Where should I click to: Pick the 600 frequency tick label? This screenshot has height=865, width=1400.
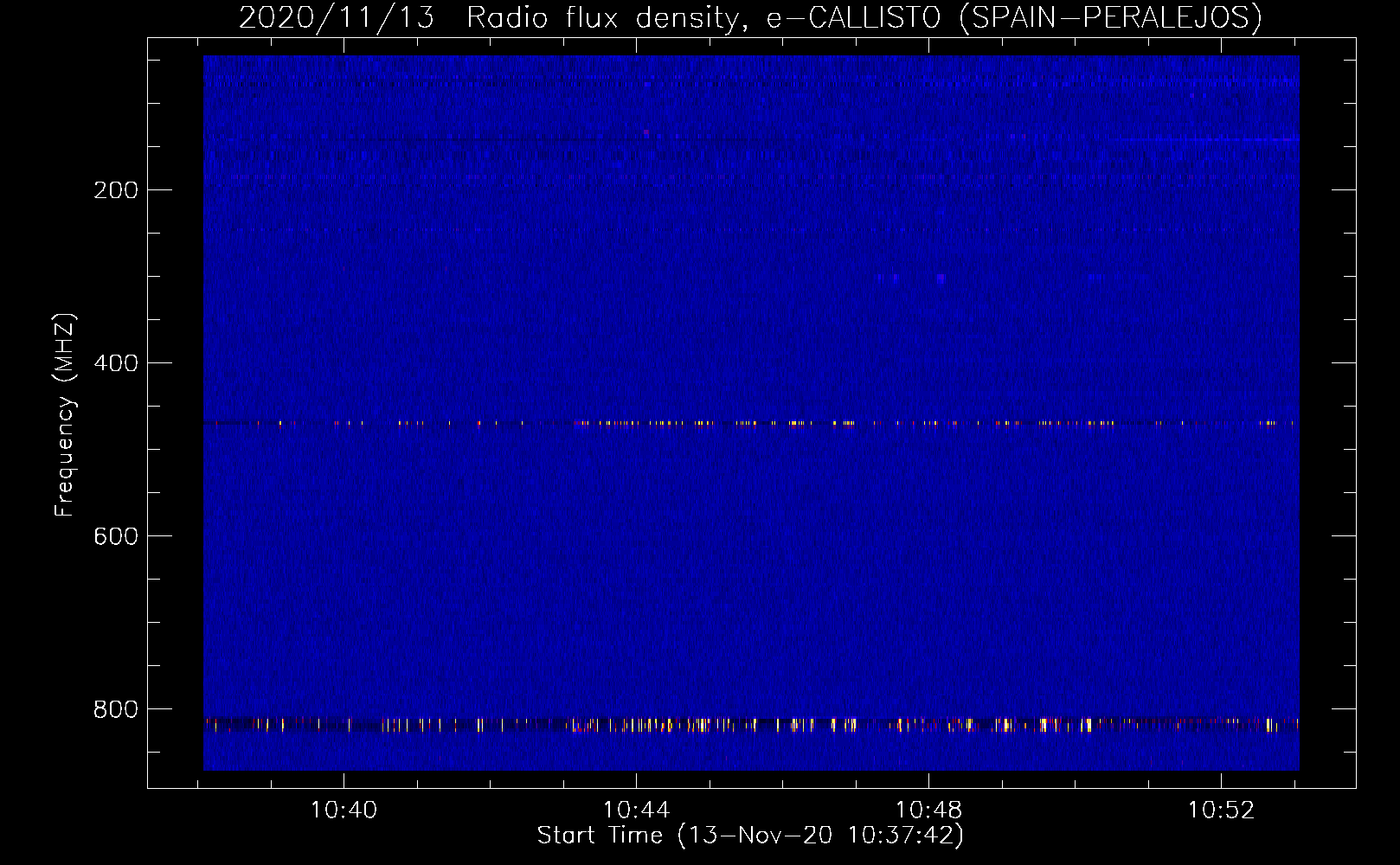click(x=116, y=536)
